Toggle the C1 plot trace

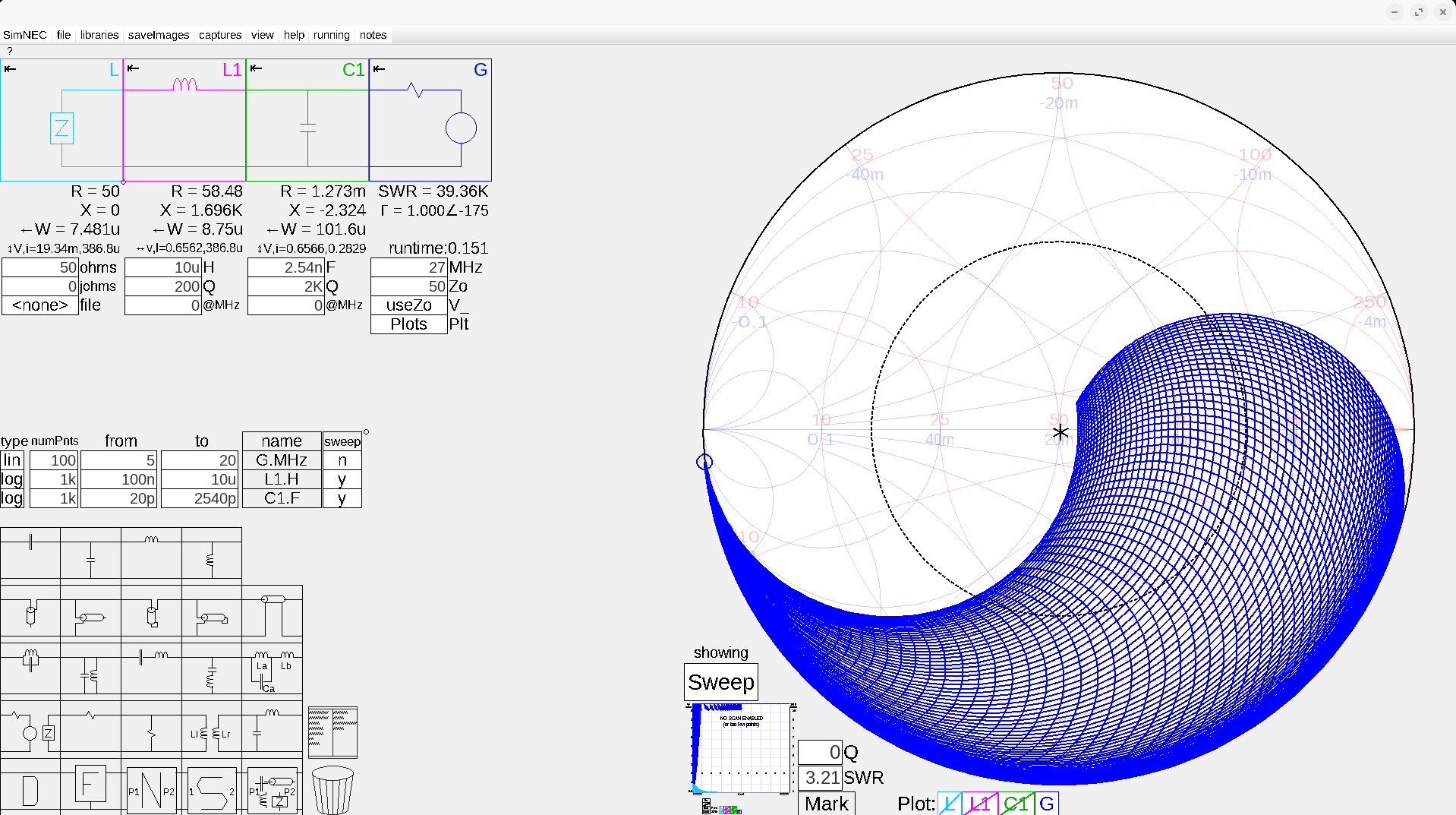(x=1015, y=804)
